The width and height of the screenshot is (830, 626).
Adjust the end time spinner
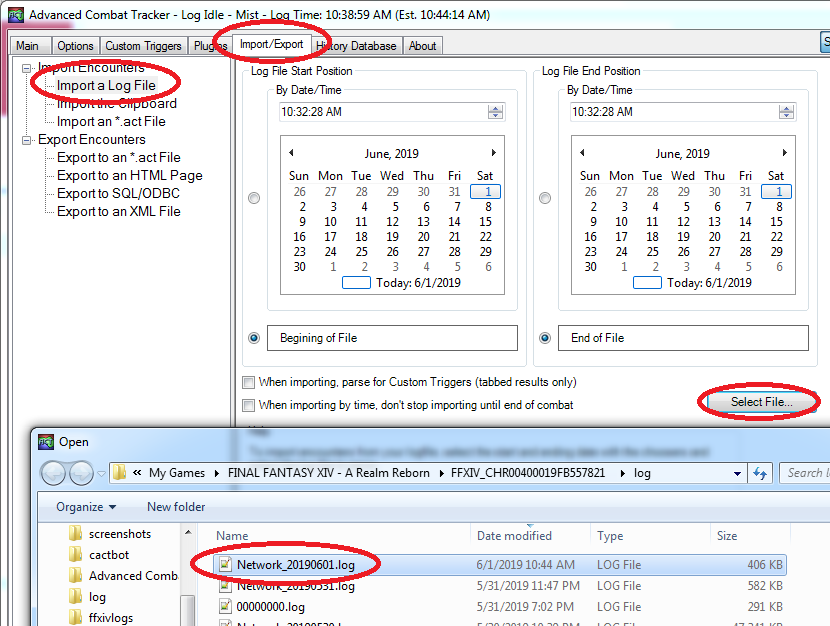click(x=787, y=112)
